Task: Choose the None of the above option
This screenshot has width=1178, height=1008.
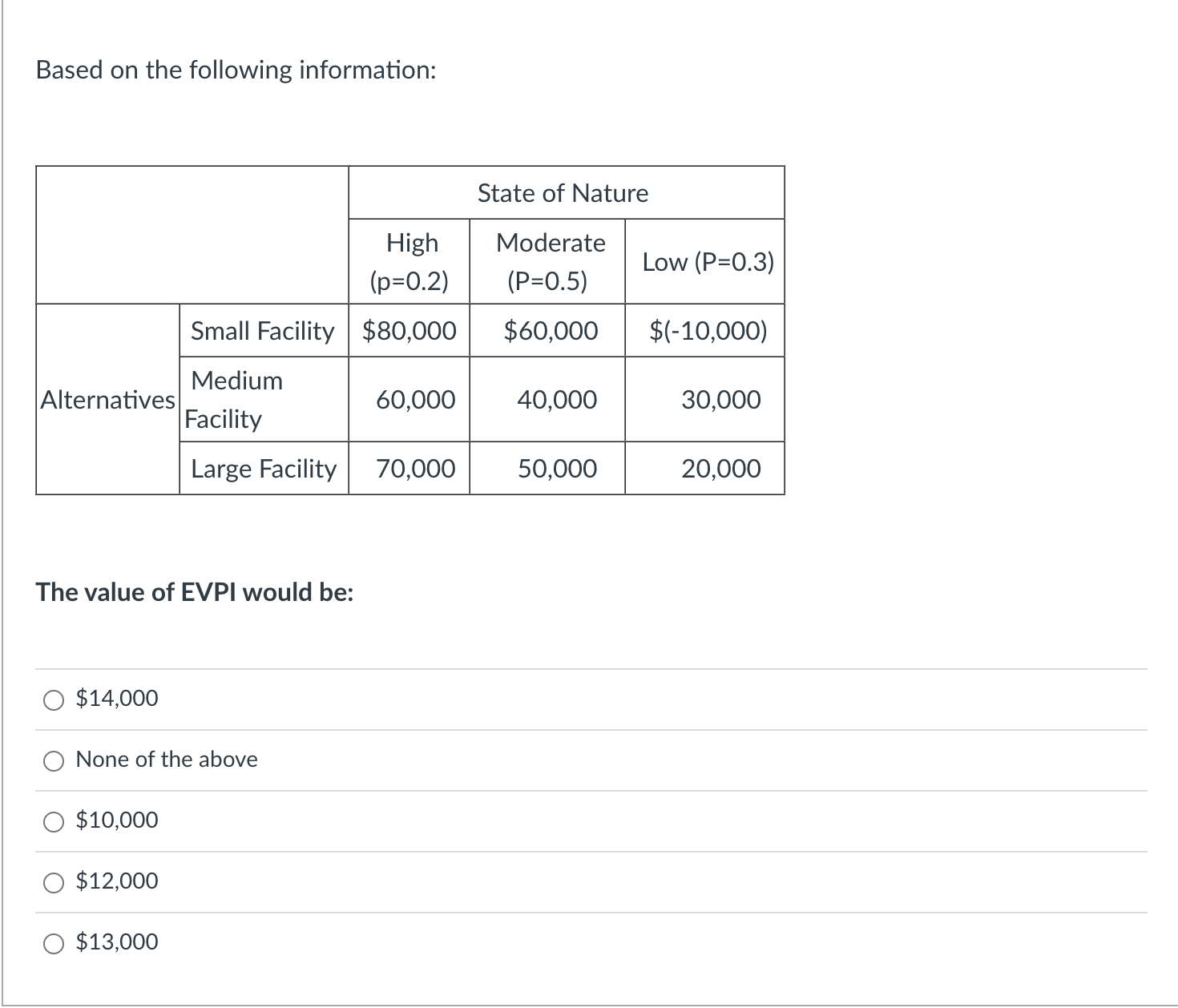Action: point(54,761)
